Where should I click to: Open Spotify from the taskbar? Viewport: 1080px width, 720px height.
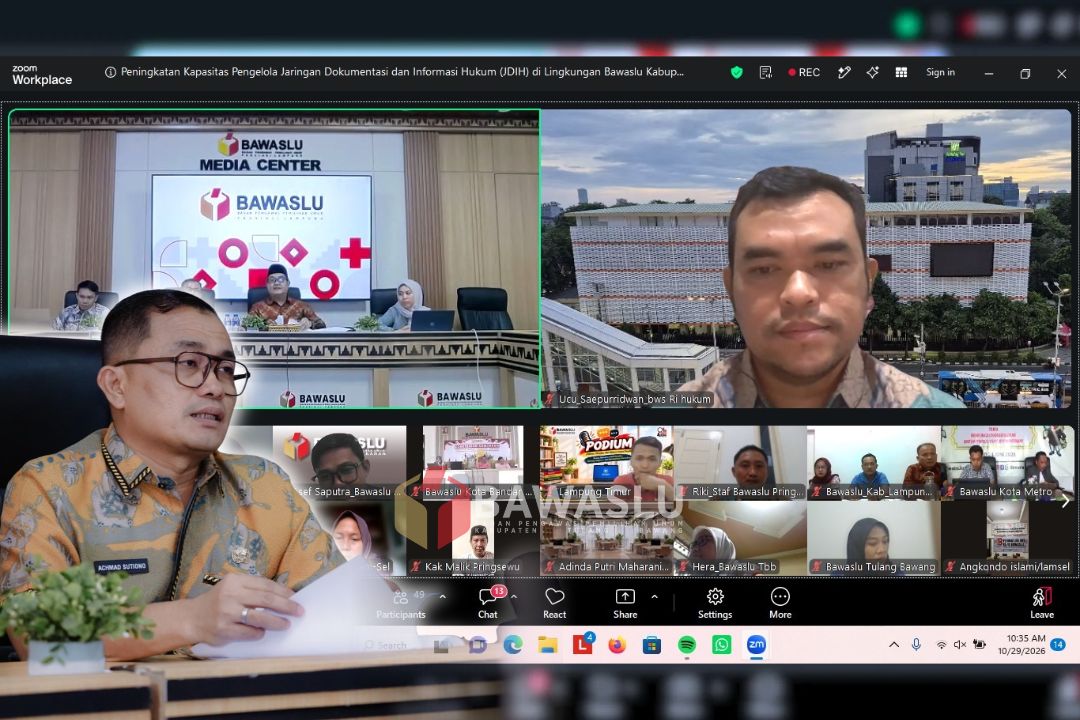click(687, 645)
